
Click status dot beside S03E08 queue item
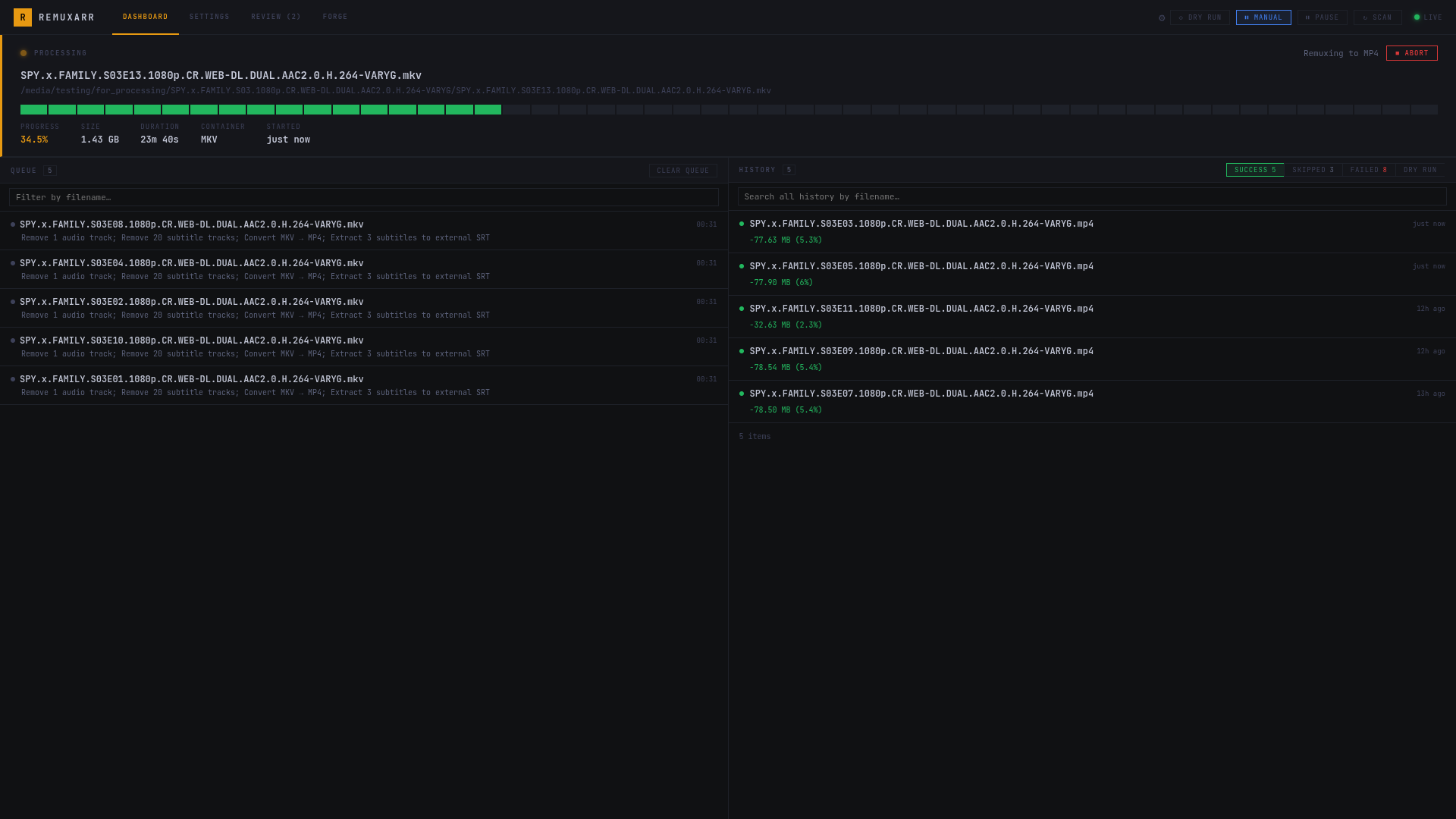(13, 224)
